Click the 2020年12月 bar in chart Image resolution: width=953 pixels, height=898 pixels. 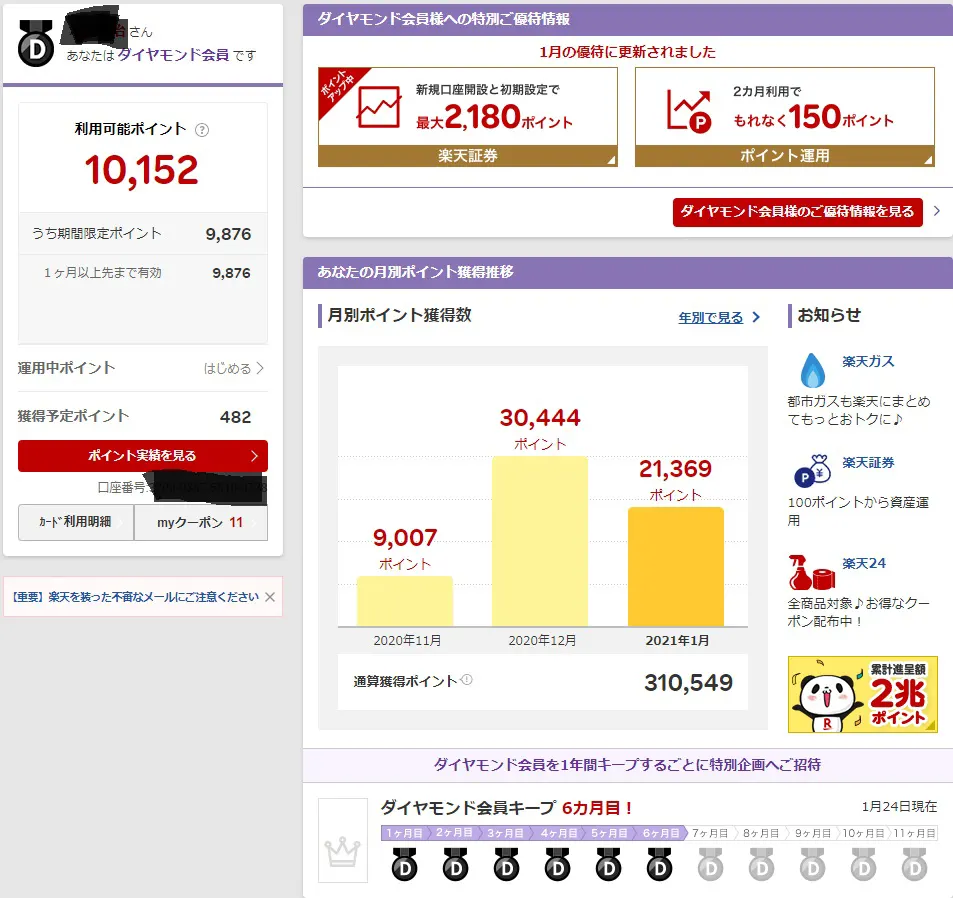tap(540, 541)
